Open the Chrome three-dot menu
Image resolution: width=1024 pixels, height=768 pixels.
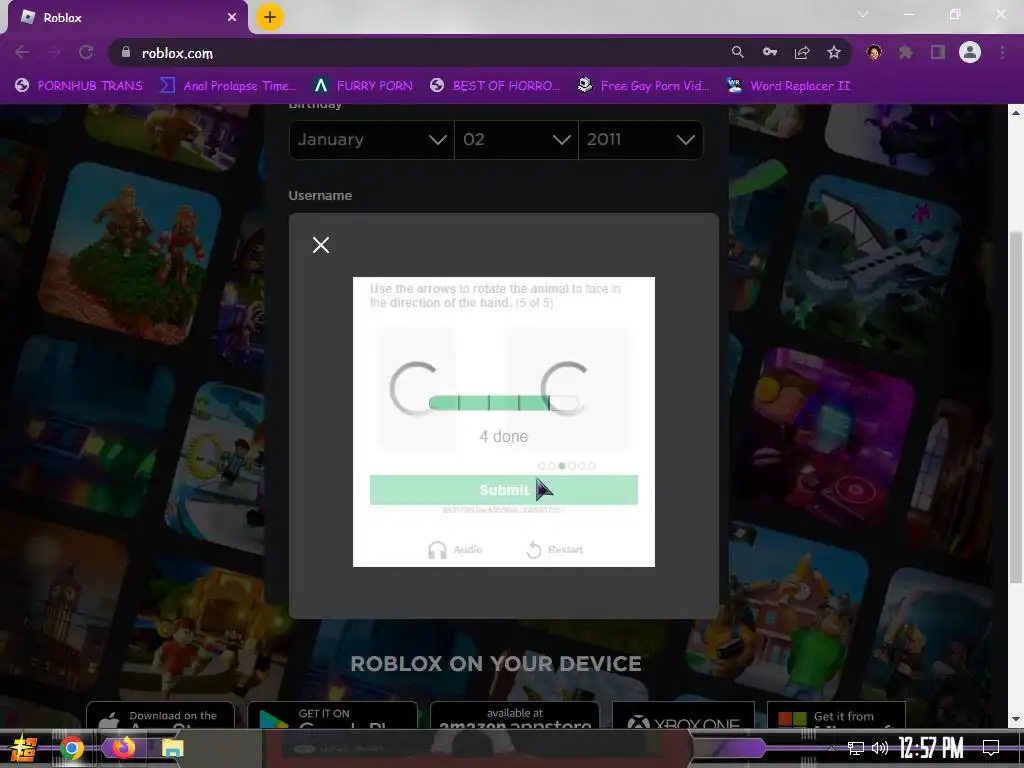click(1002, 52)
